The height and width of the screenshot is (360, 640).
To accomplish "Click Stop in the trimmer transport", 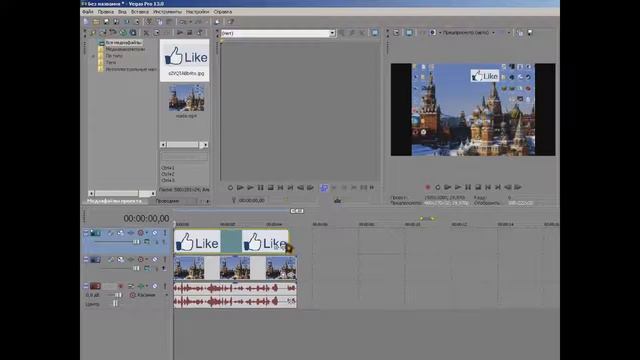I will [x=270, y=188].
